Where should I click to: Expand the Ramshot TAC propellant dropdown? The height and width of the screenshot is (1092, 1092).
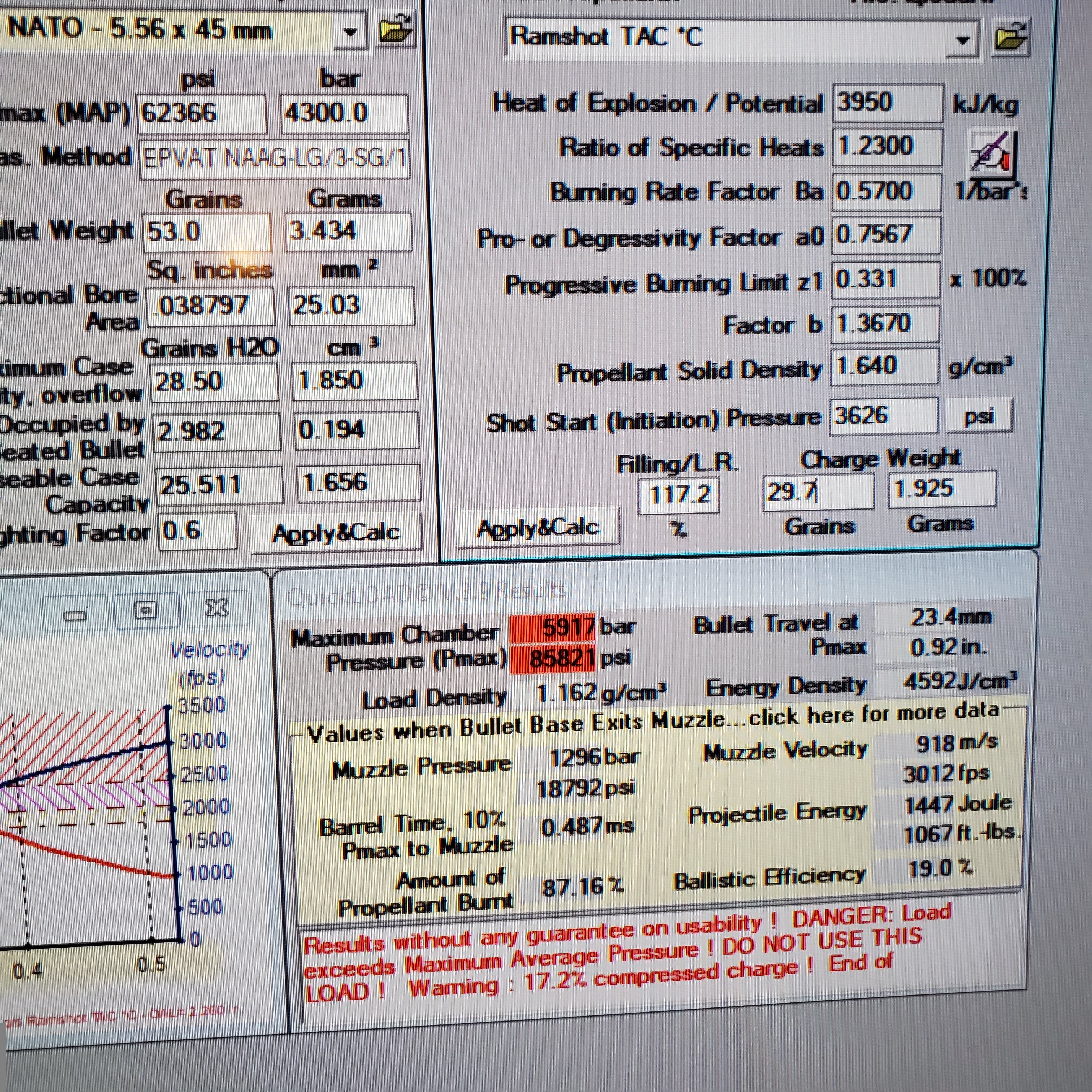coord(963,40)
